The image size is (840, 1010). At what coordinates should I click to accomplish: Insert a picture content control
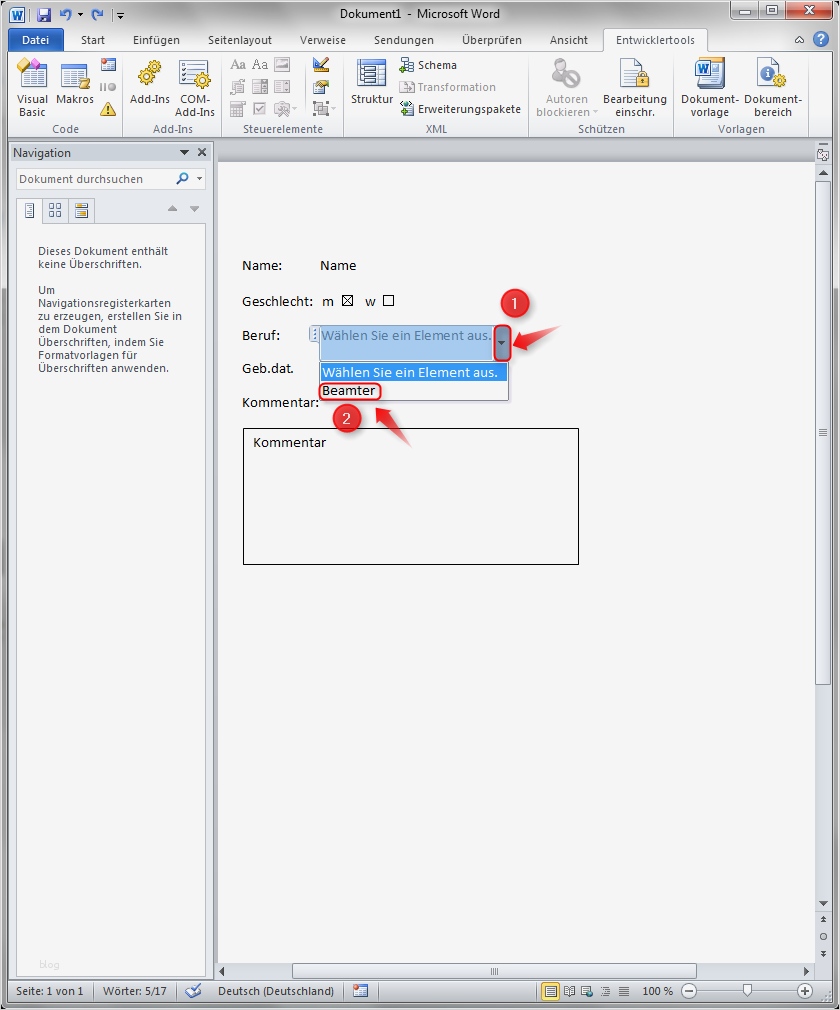pos(282,64)
